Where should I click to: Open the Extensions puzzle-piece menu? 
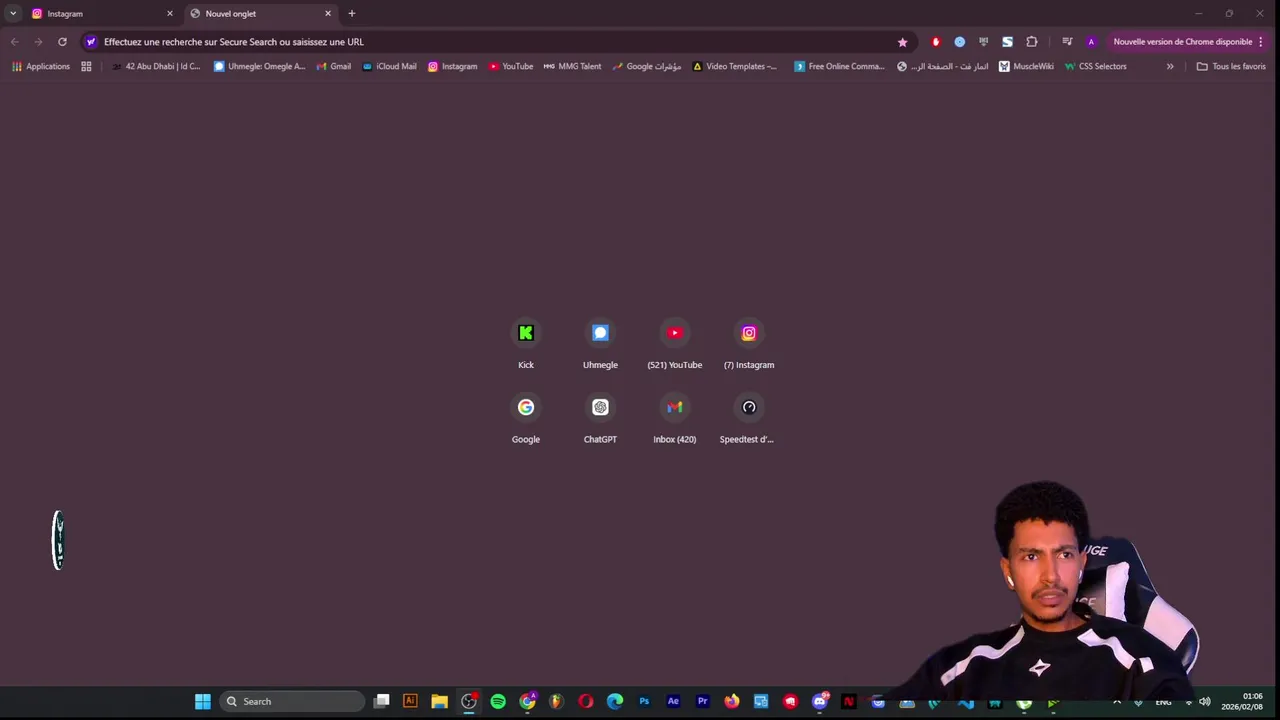[1032, 42]
